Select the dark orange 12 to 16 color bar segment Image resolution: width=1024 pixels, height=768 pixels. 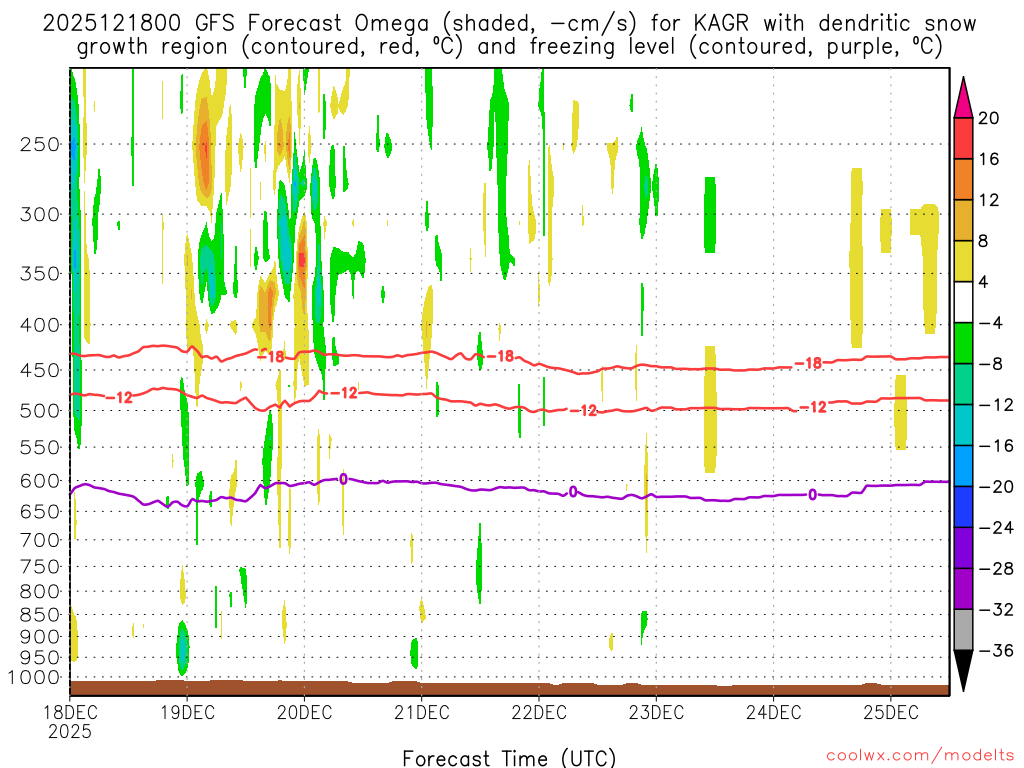(963, 180)
